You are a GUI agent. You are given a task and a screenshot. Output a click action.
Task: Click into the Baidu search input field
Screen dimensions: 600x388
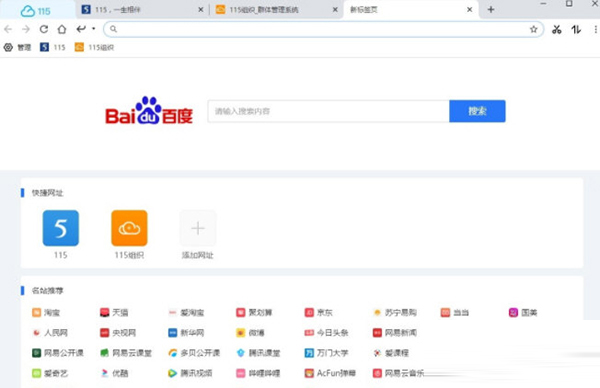tap(328, 111)
